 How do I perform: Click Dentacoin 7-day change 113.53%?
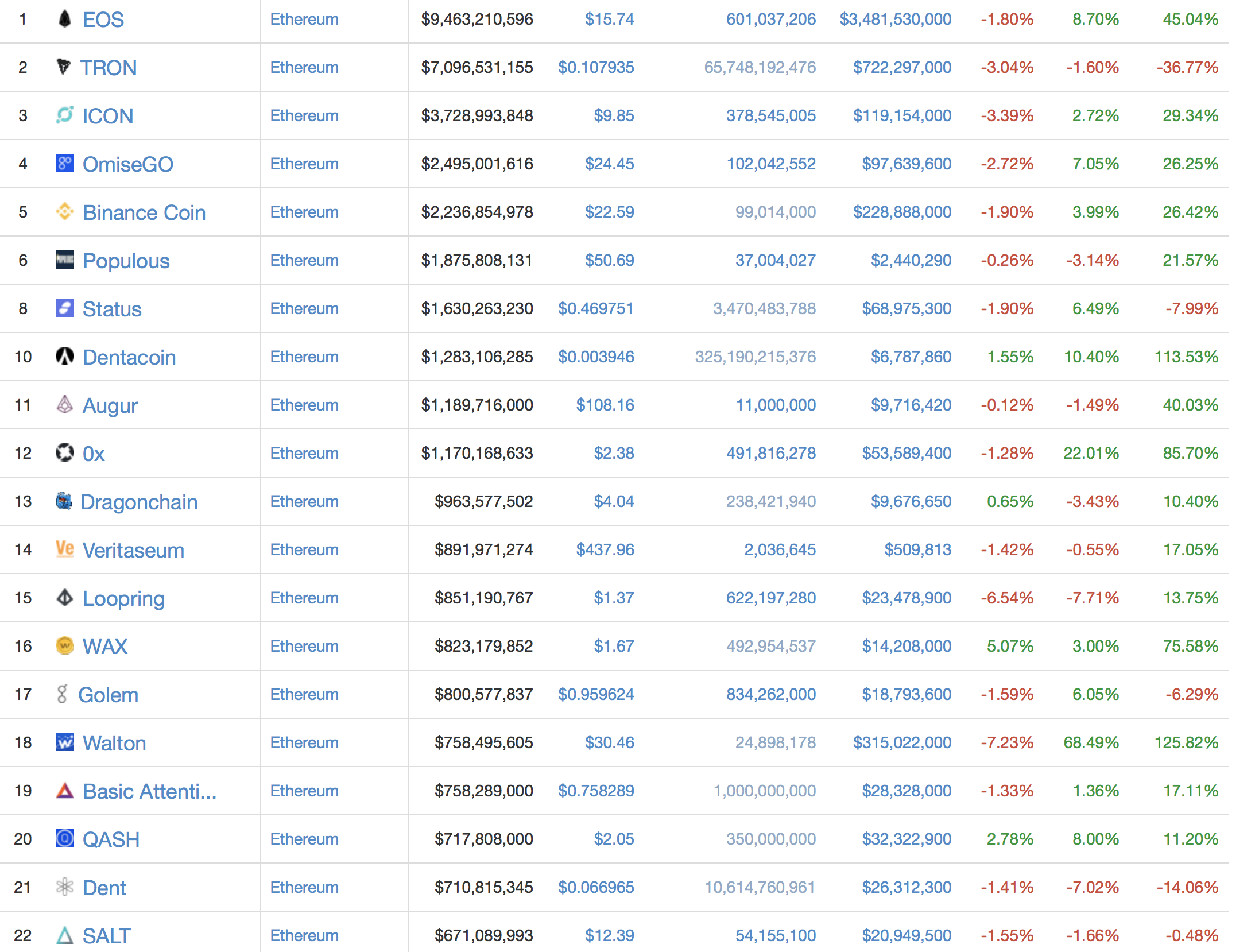tap(1186, 357)
